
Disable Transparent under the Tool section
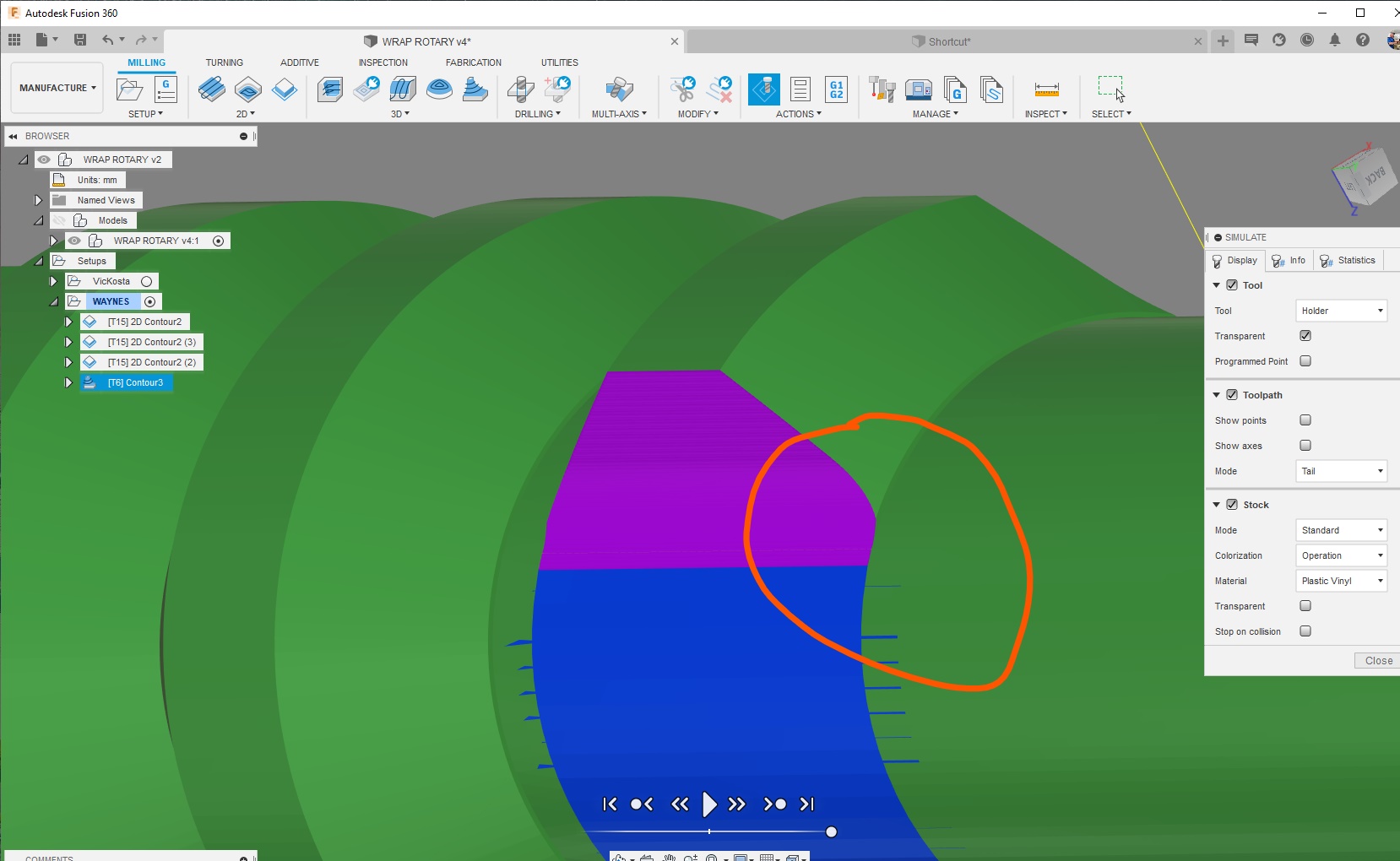click(x=1306, y=335)
